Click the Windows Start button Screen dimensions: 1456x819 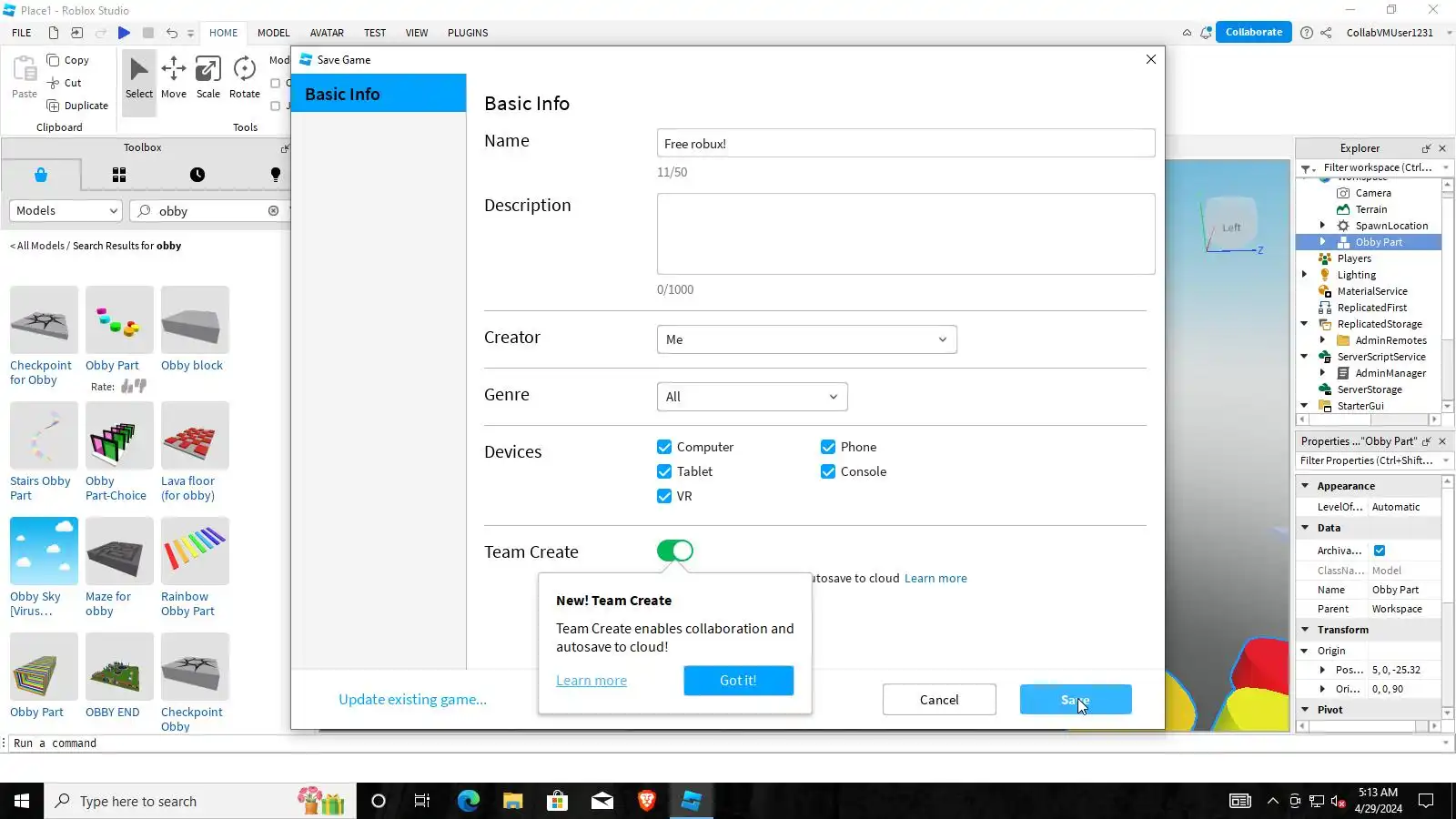(x=22, y=801)
